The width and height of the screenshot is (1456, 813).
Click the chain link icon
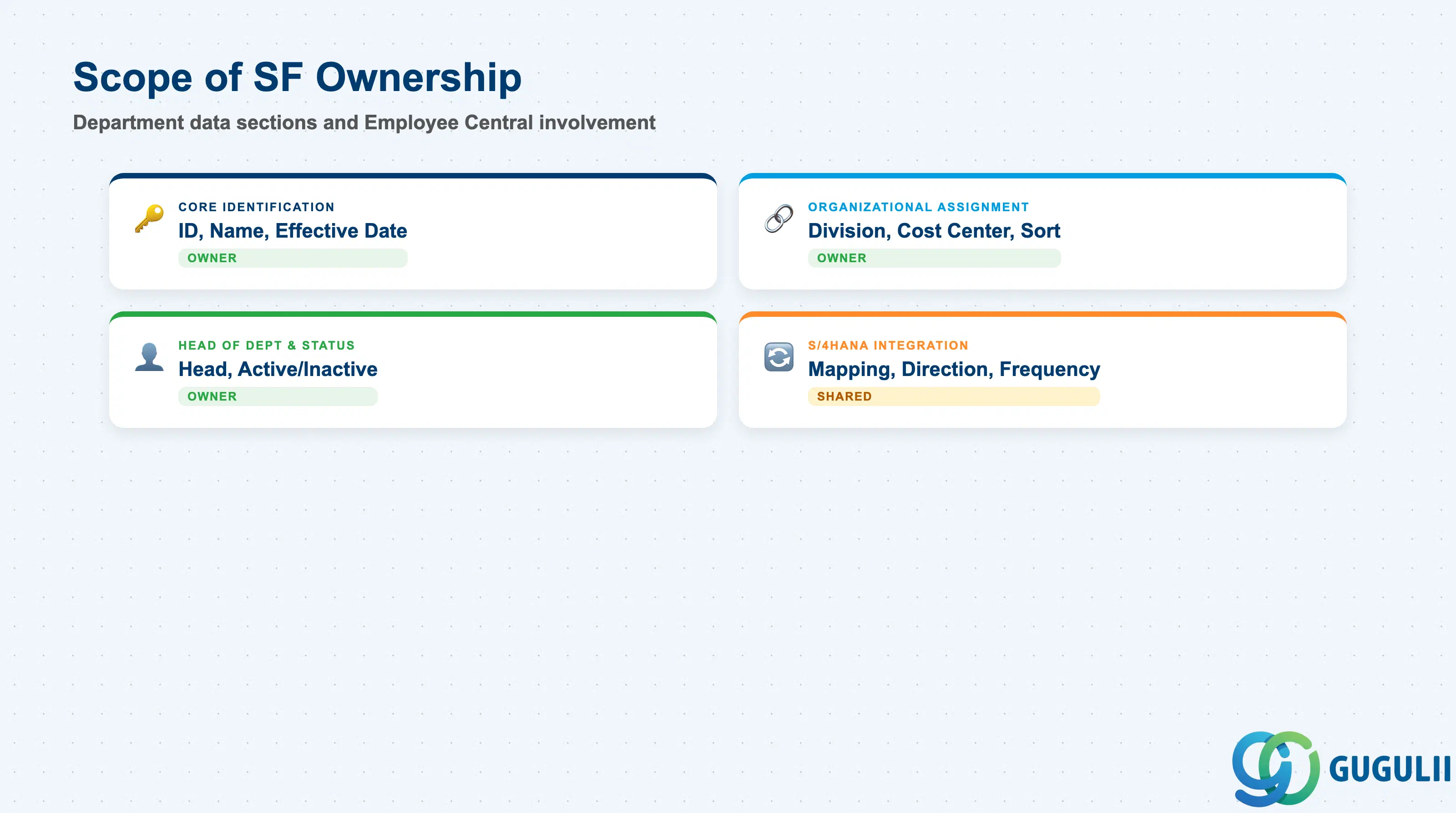coord(779,219)
